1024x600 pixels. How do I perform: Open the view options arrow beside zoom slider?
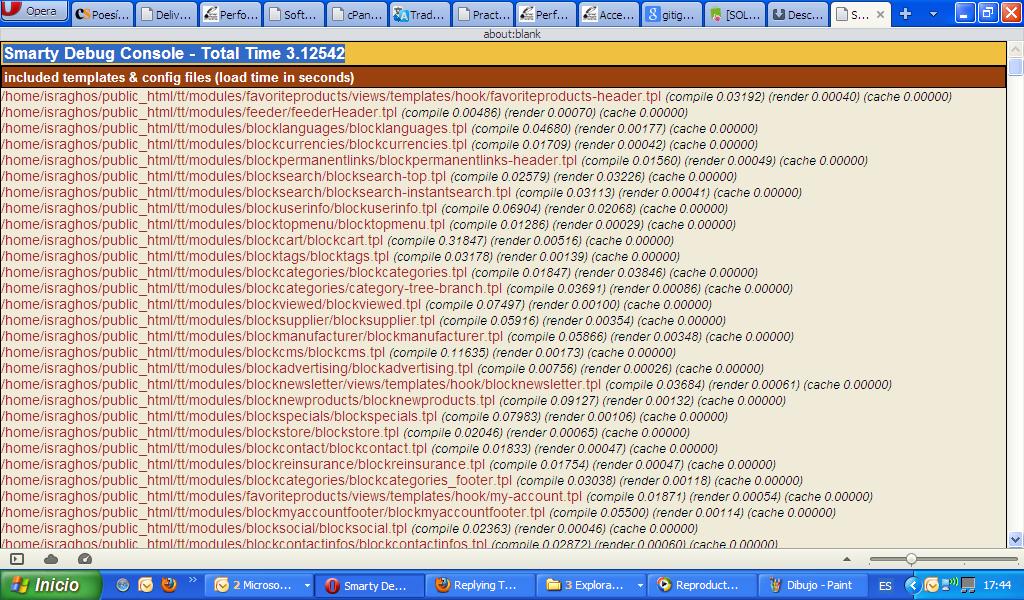847,560
